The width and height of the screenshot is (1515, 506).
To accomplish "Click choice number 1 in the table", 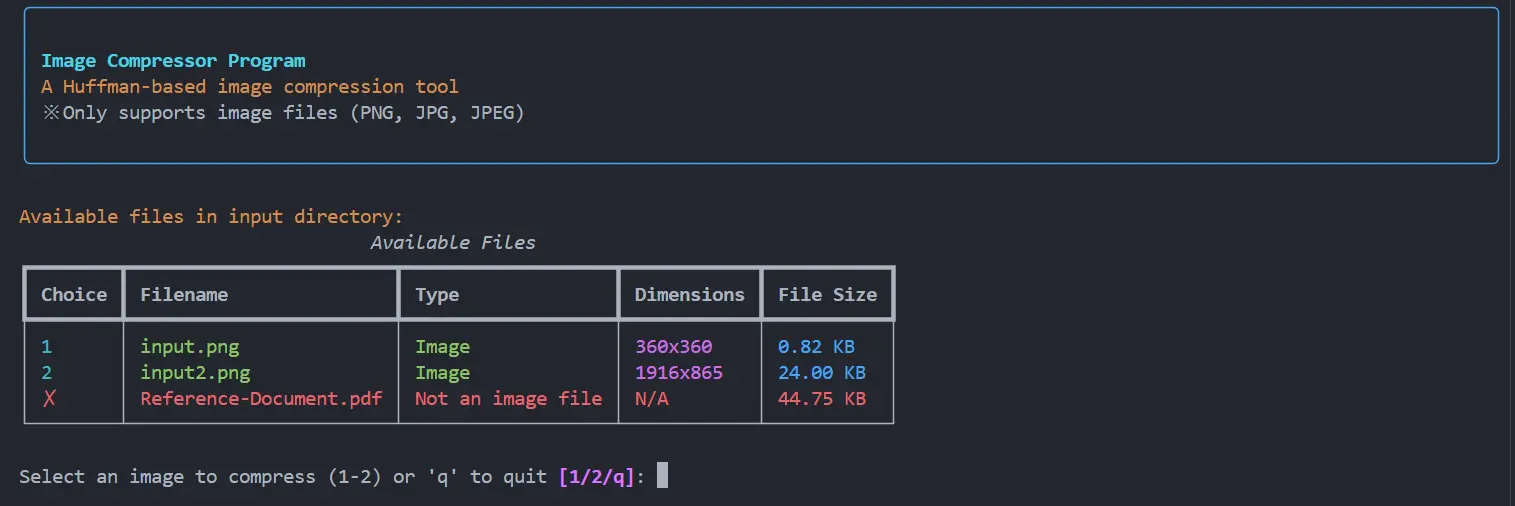I will tap(46, 347).
